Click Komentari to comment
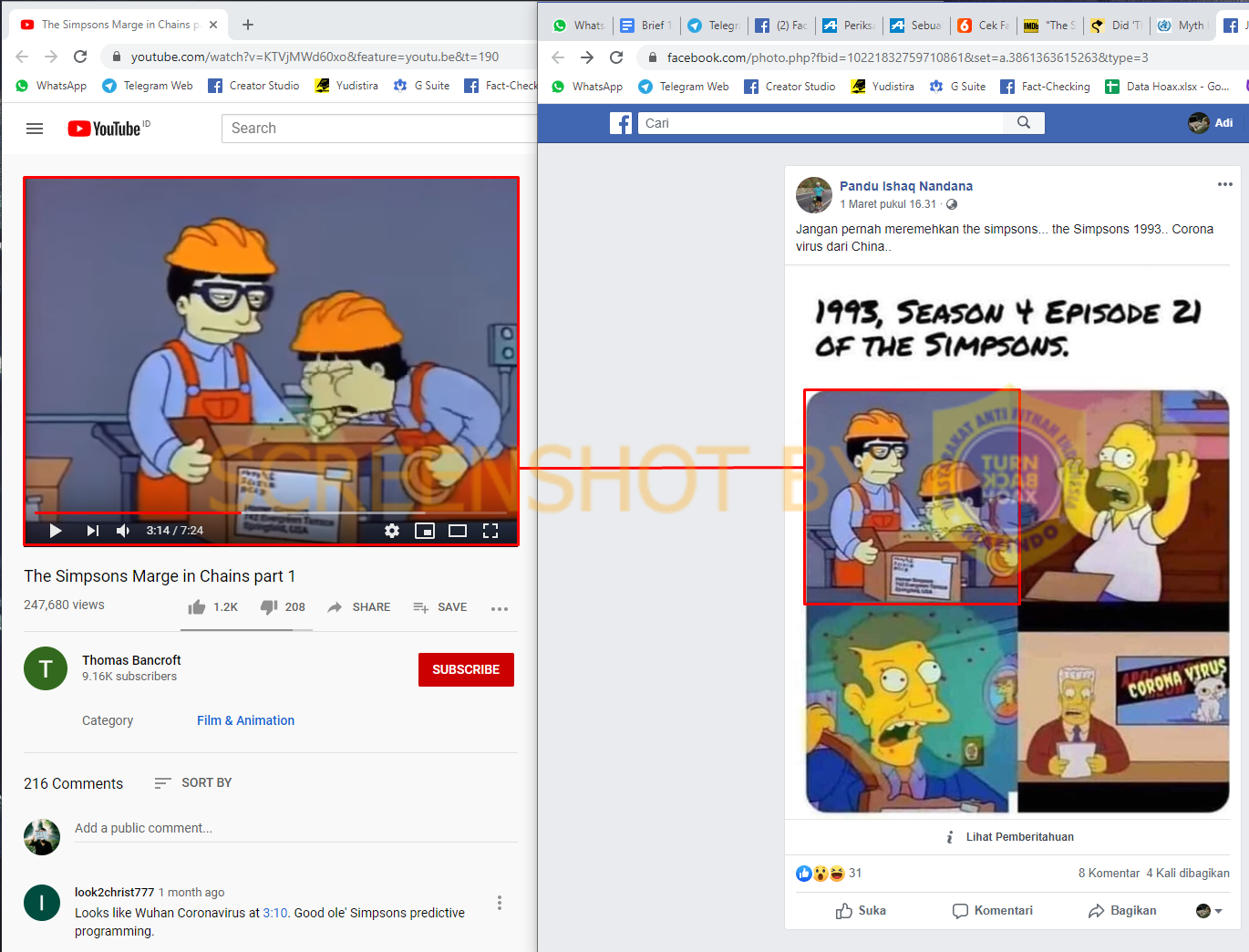The height and width of the screenshot is (952, 1249). click(x=993, y=911)
